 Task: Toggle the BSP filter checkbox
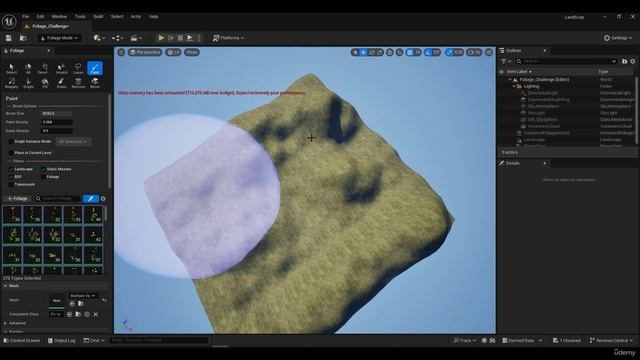tap(11, 177)
